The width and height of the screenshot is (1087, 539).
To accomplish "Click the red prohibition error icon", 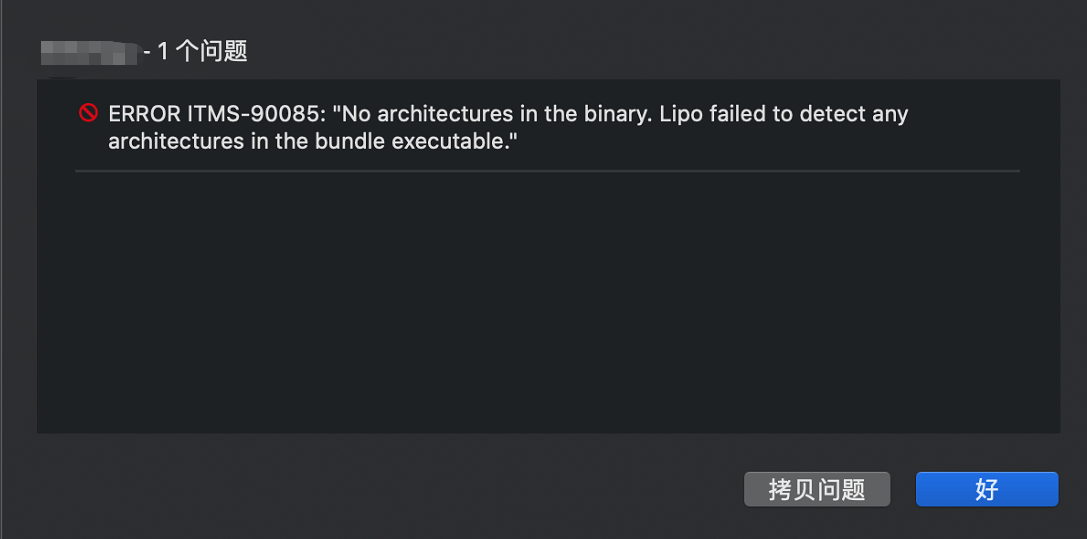I will 88,112.
